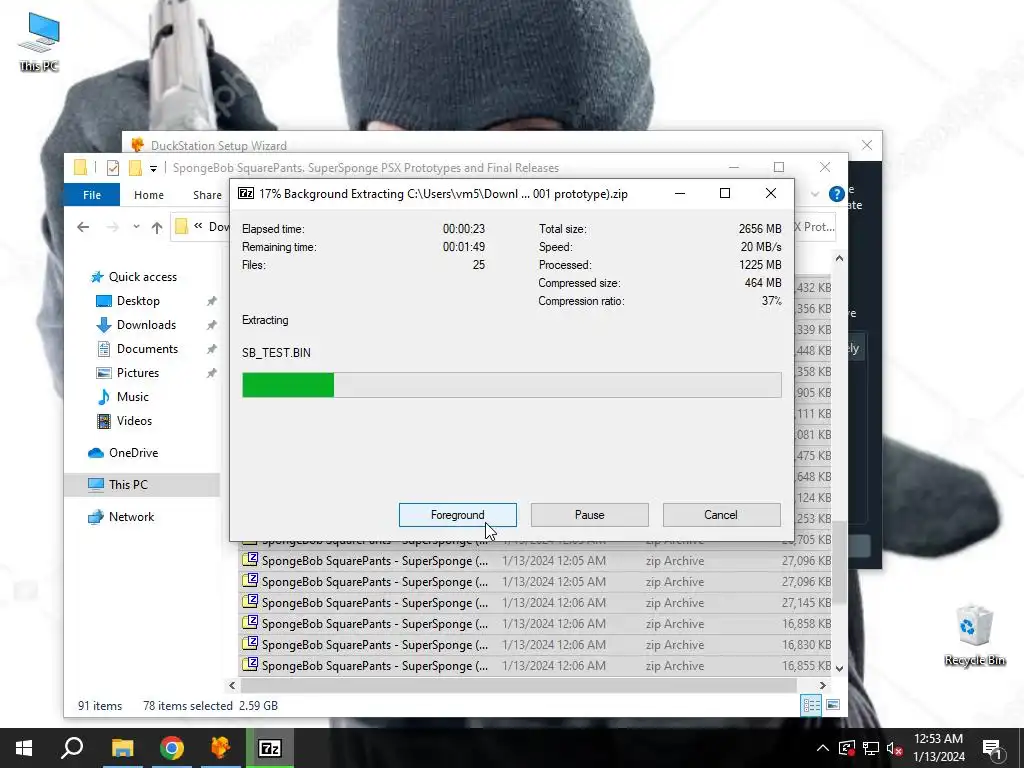Open 7-Zip from taskbar
This screenshot has width=1024, height=768.
click(x=270, y=748)
